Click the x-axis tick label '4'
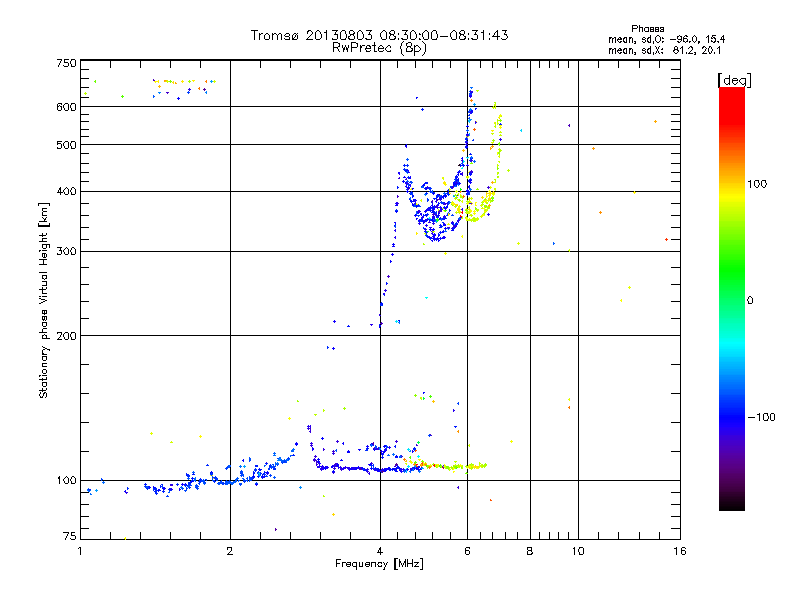 point(380,551)
